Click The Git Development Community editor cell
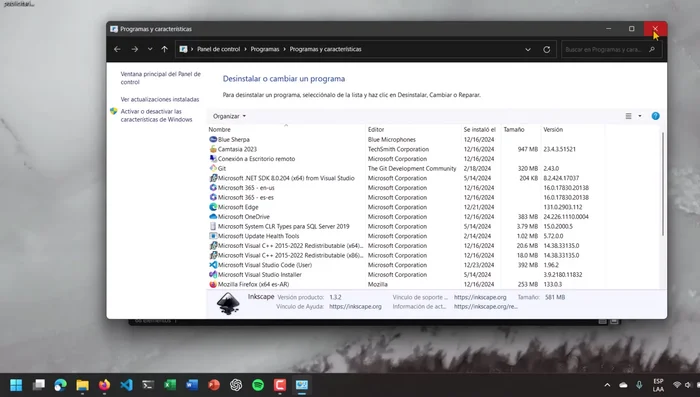Image resolution: width=700 pixels, height=397 pixels. [x=412, y=168]
